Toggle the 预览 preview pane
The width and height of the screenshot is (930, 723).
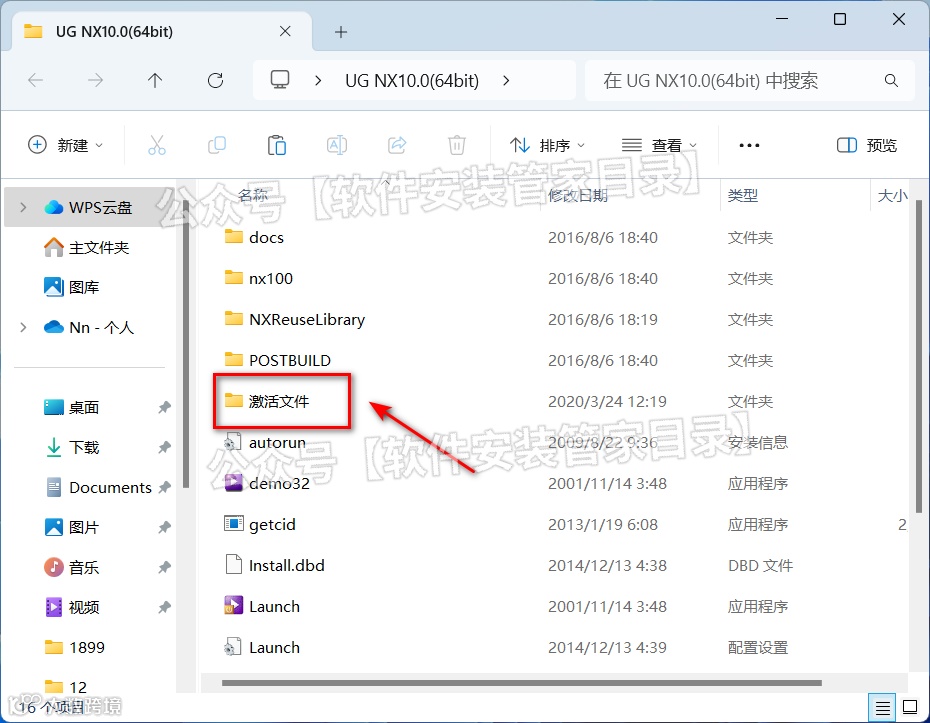[867, 145]
